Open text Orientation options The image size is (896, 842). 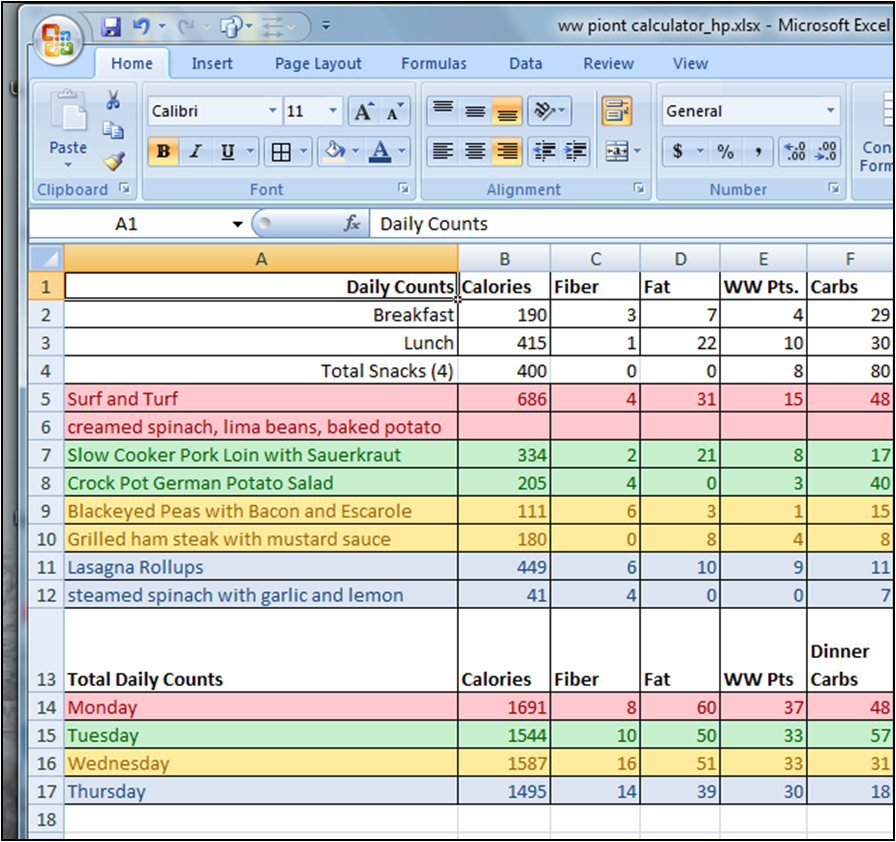pyautogui.click(x=549, y=111)
